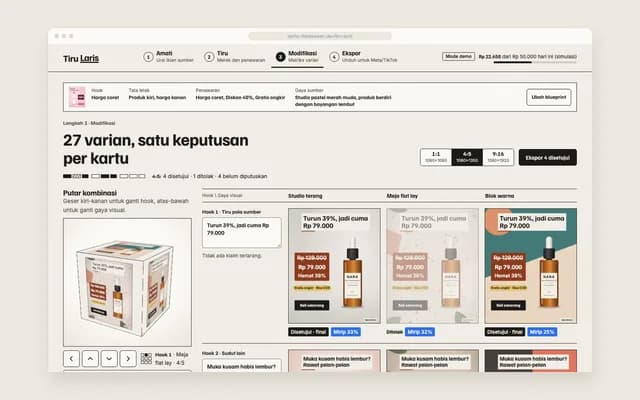The image size is (640, 400).
Task: Click the first group of progress segments
Action: tap(76, 176)
